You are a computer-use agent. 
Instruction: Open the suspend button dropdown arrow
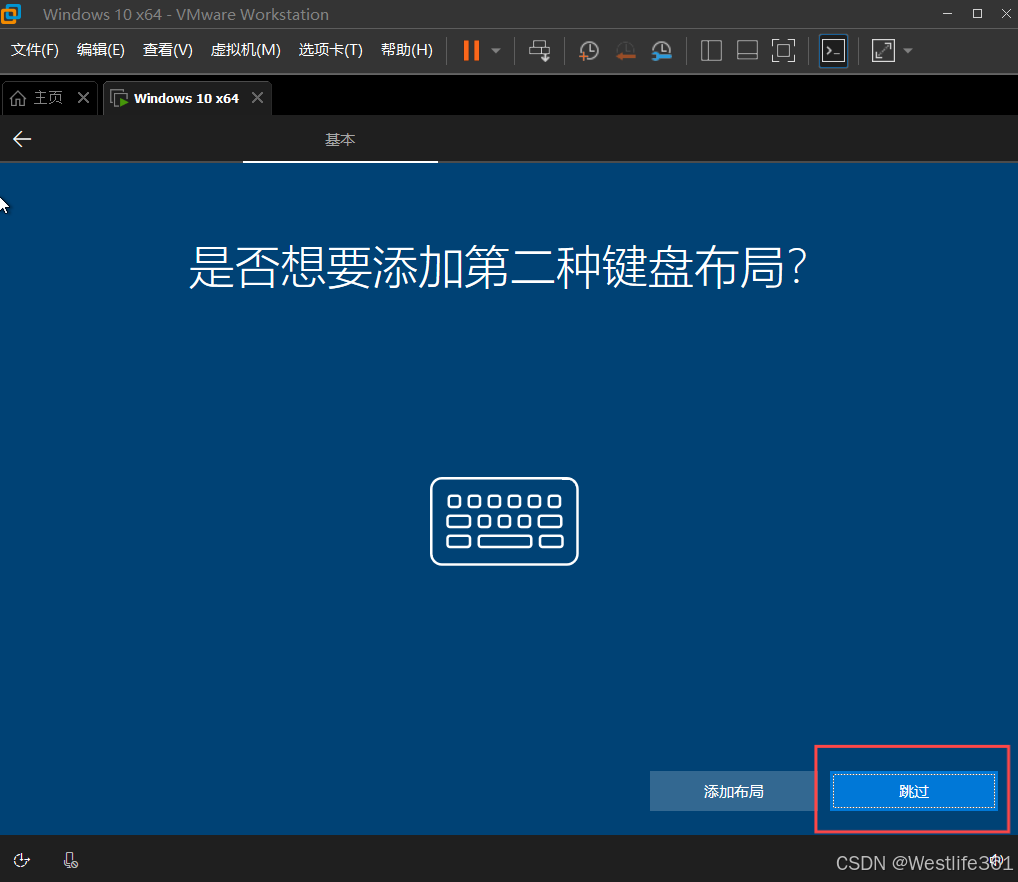click(495, 50)
